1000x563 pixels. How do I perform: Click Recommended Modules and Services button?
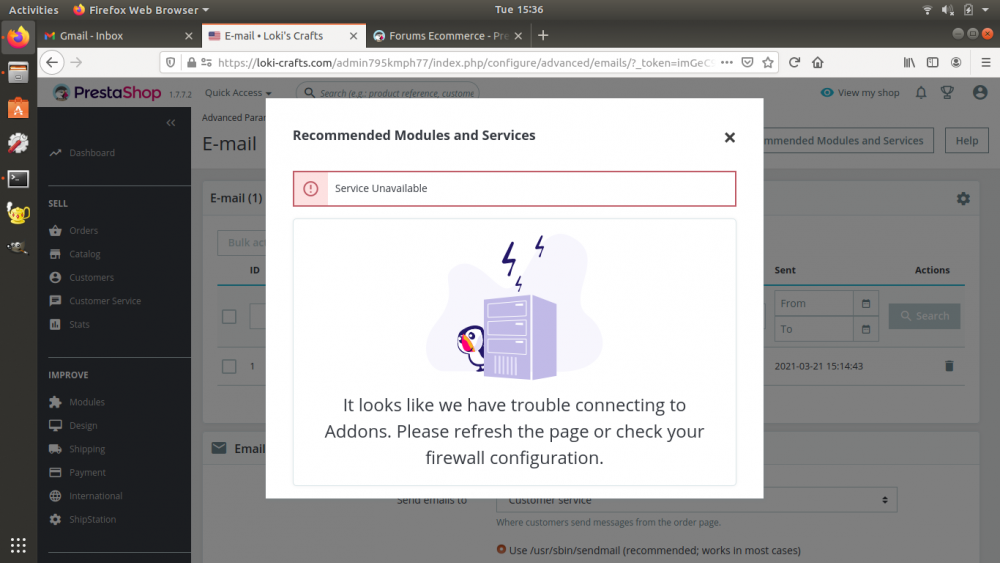pos(848,141)
